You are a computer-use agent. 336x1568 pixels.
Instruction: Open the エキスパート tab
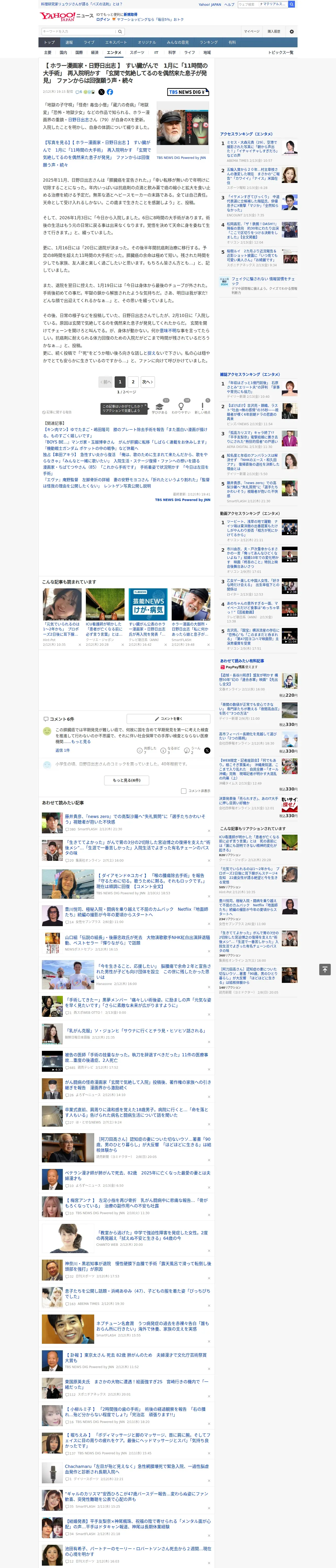(x=116, y=42)
